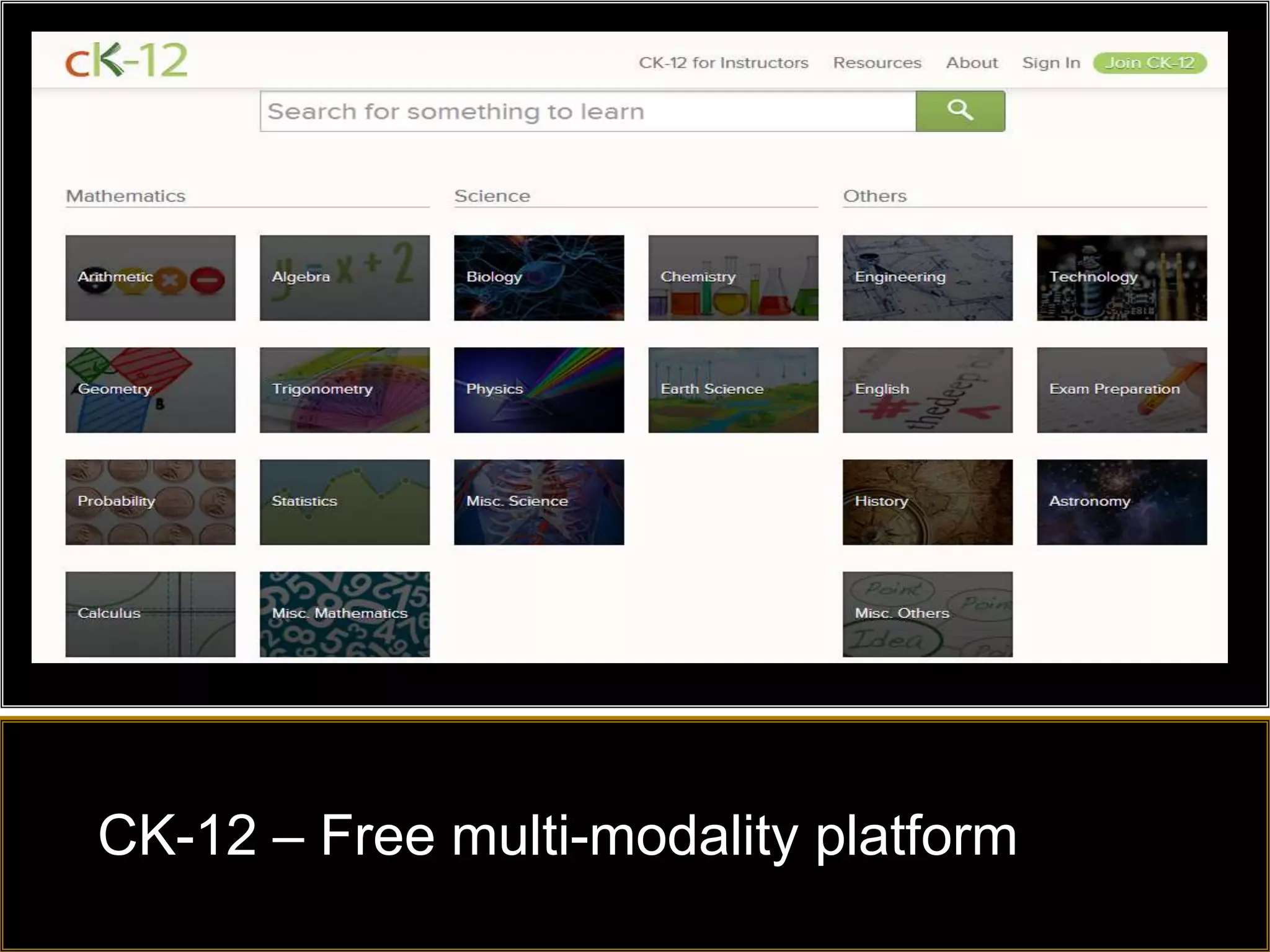This screenshot has width=1270, height=952.
Task: Open the English subject tile
Action: pyautogui.click(x=928, y=390)
